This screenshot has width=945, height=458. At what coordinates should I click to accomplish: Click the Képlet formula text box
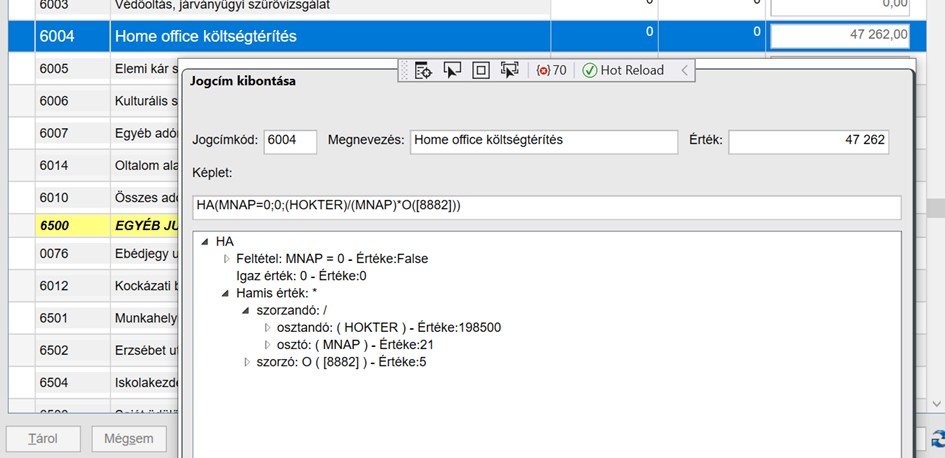[547, 207]
